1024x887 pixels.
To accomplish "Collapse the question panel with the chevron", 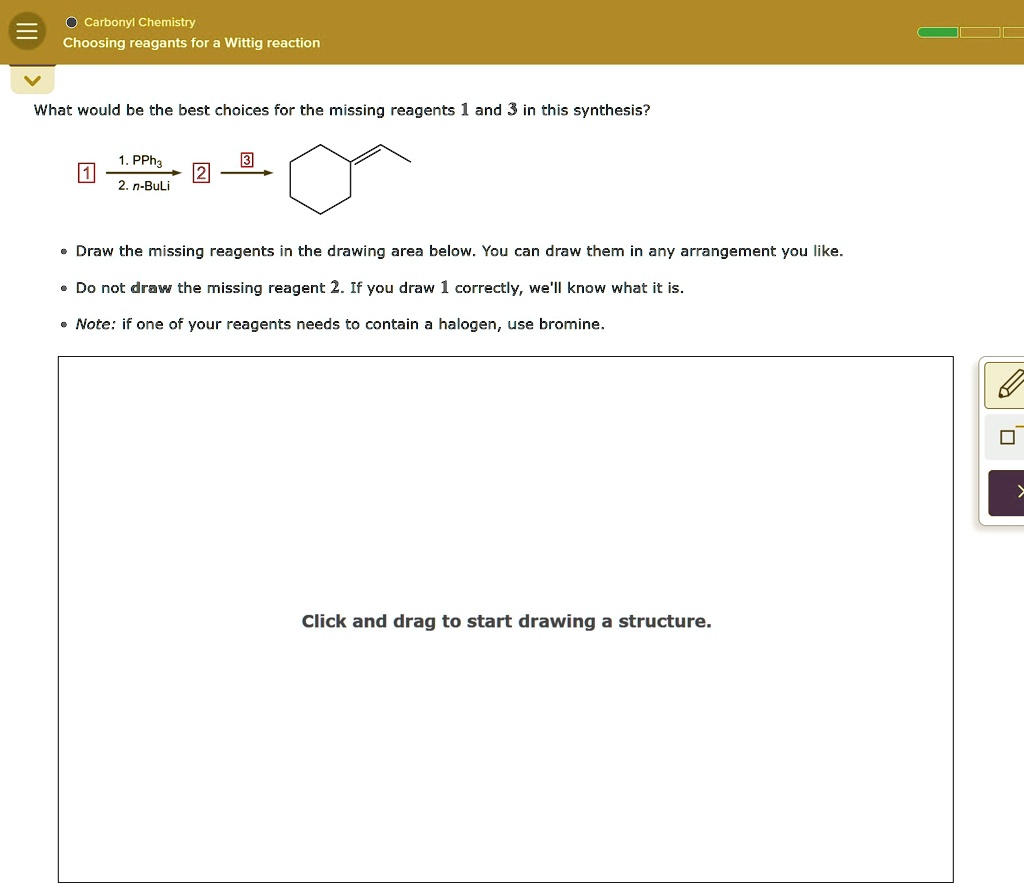I will pos(32,79).
